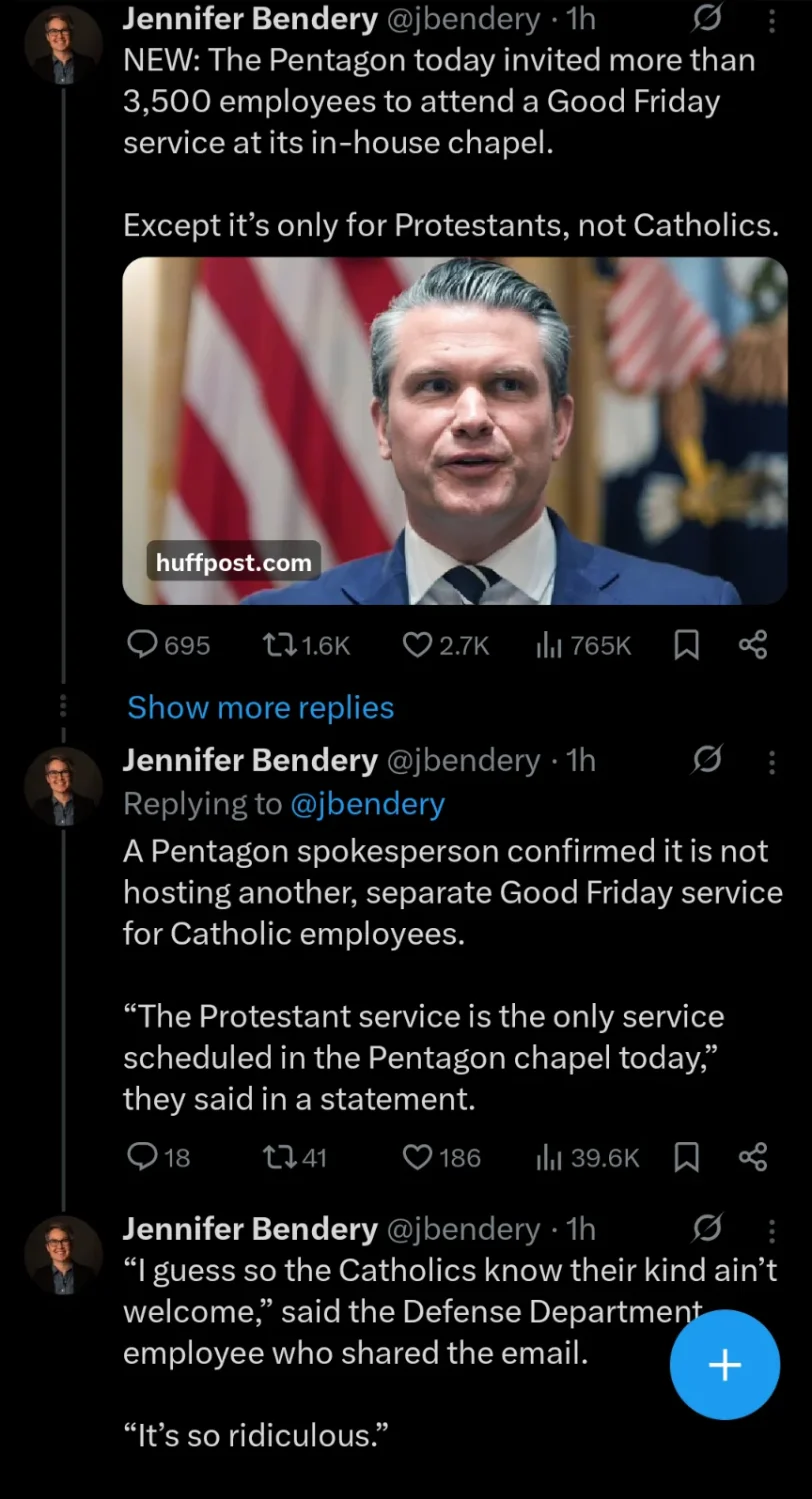This screenshot has height=1499, width=812.
Task: Open the huffpost.com article image
Action: (454, 430)
